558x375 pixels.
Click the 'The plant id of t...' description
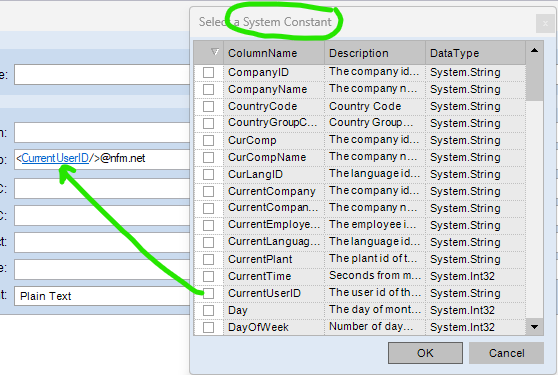[x=375, y=259]
